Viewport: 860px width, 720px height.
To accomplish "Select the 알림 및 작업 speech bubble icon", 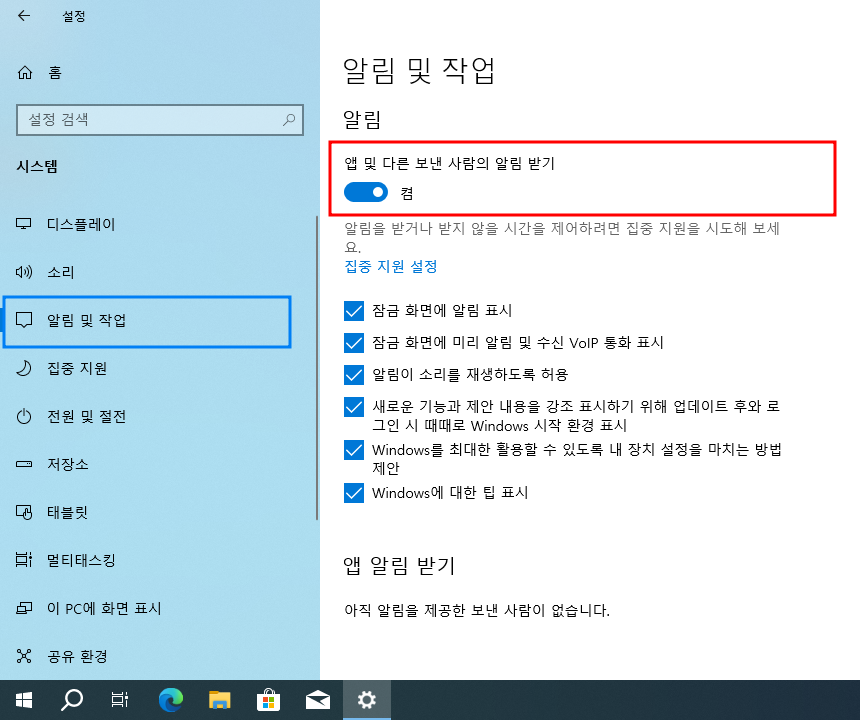I will point(24,320).
